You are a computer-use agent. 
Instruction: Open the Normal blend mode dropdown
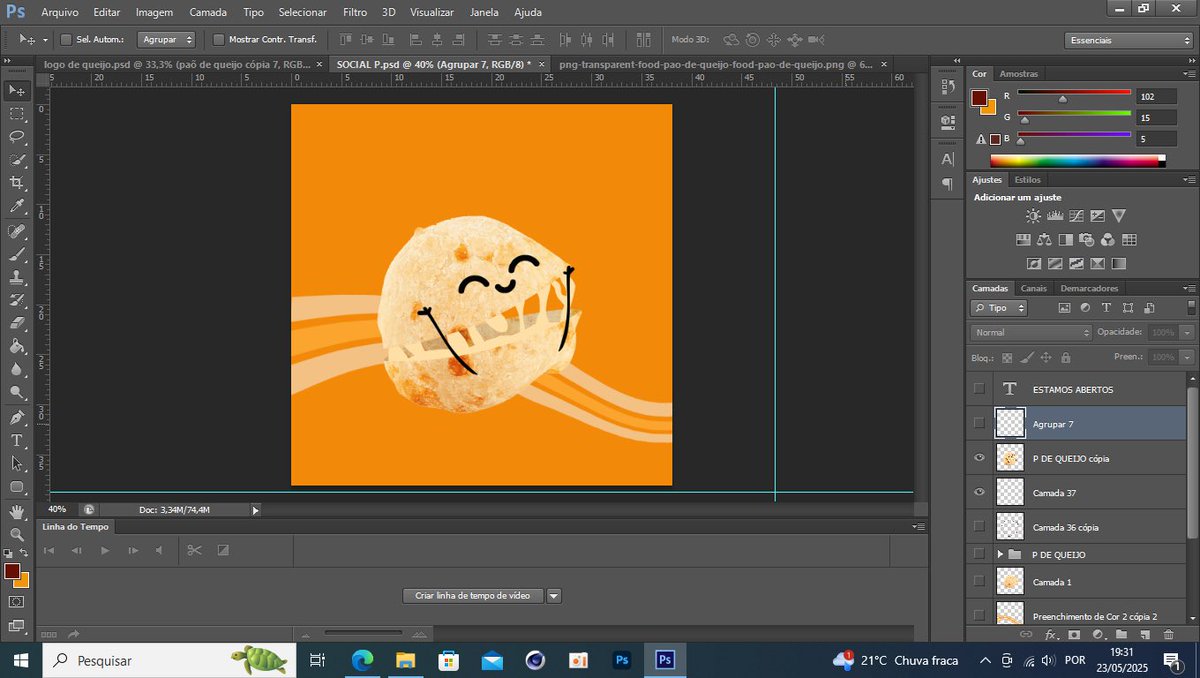(x=1031, y=332)
